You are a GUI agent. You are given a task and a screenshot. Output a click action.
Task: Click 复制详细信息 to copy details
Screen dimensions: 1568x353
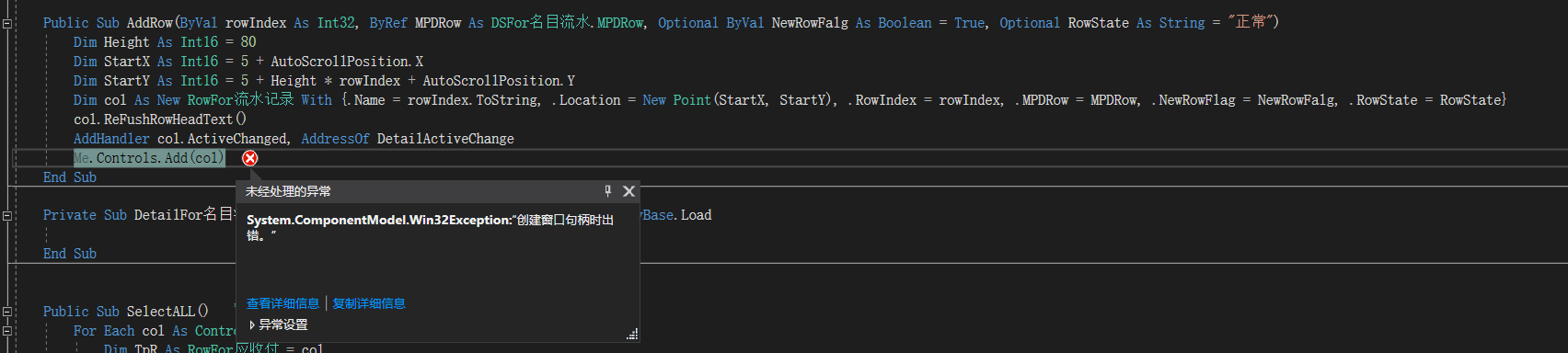369,303
